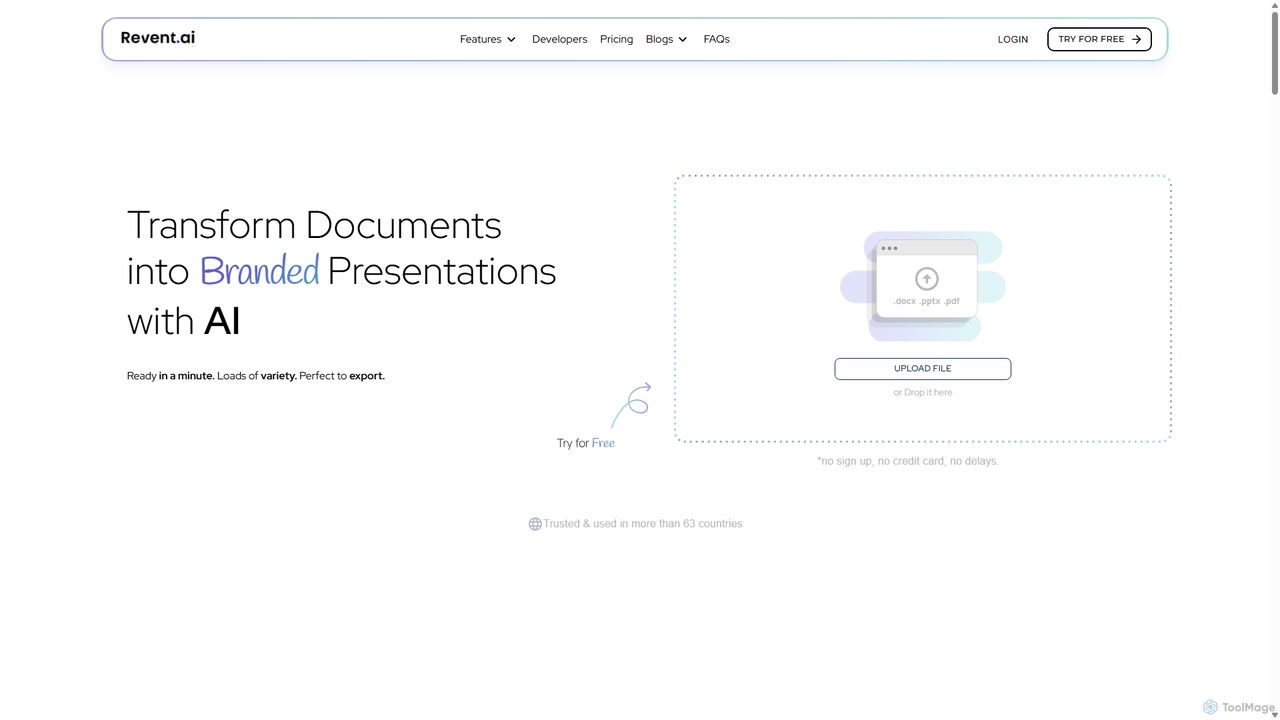Go to the Pricing page
The height and width of the screenshot is (720, 1280).
pyautogui.click(x=616, y=39)
